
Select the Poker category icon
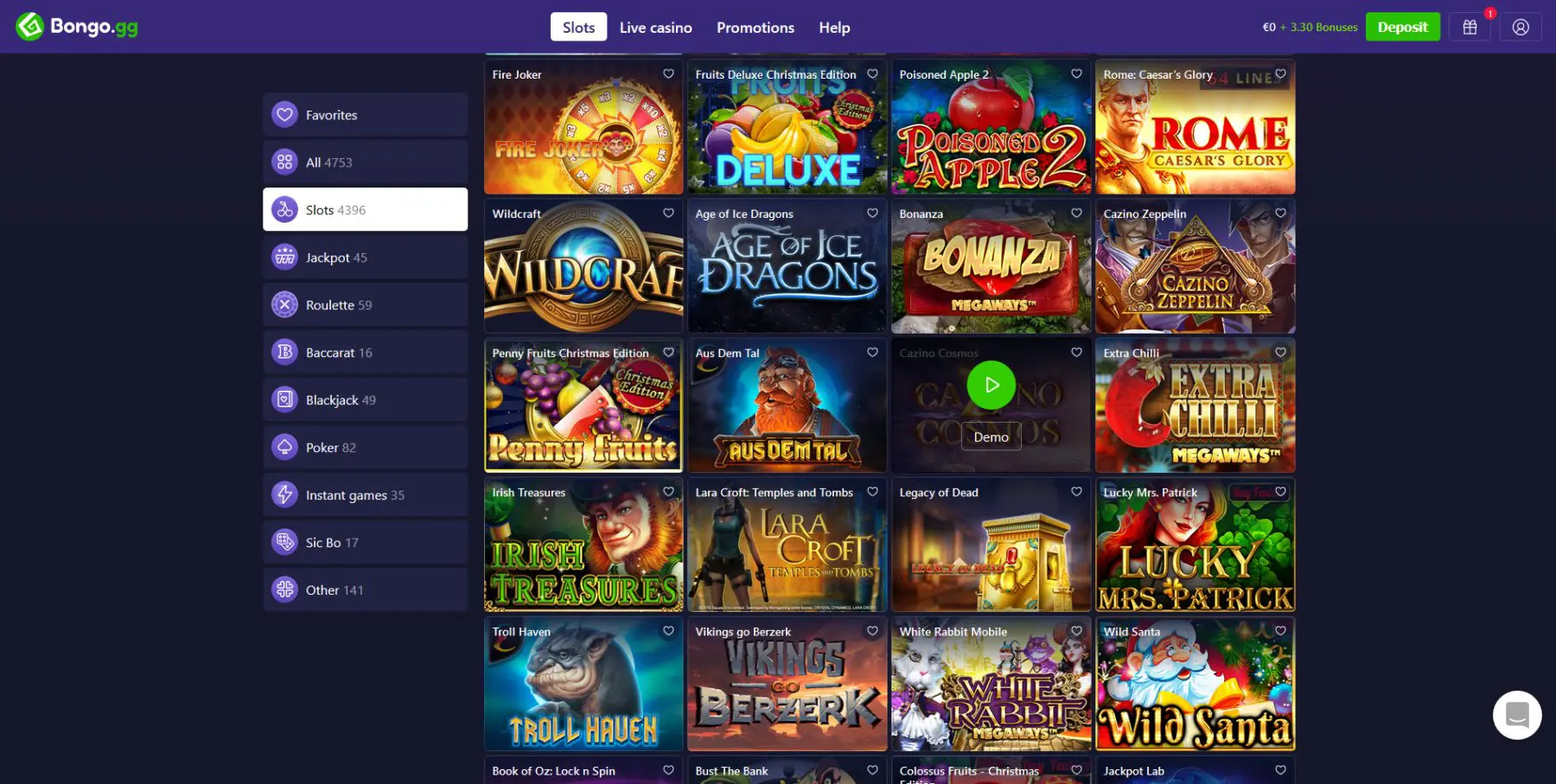point(284,447)
